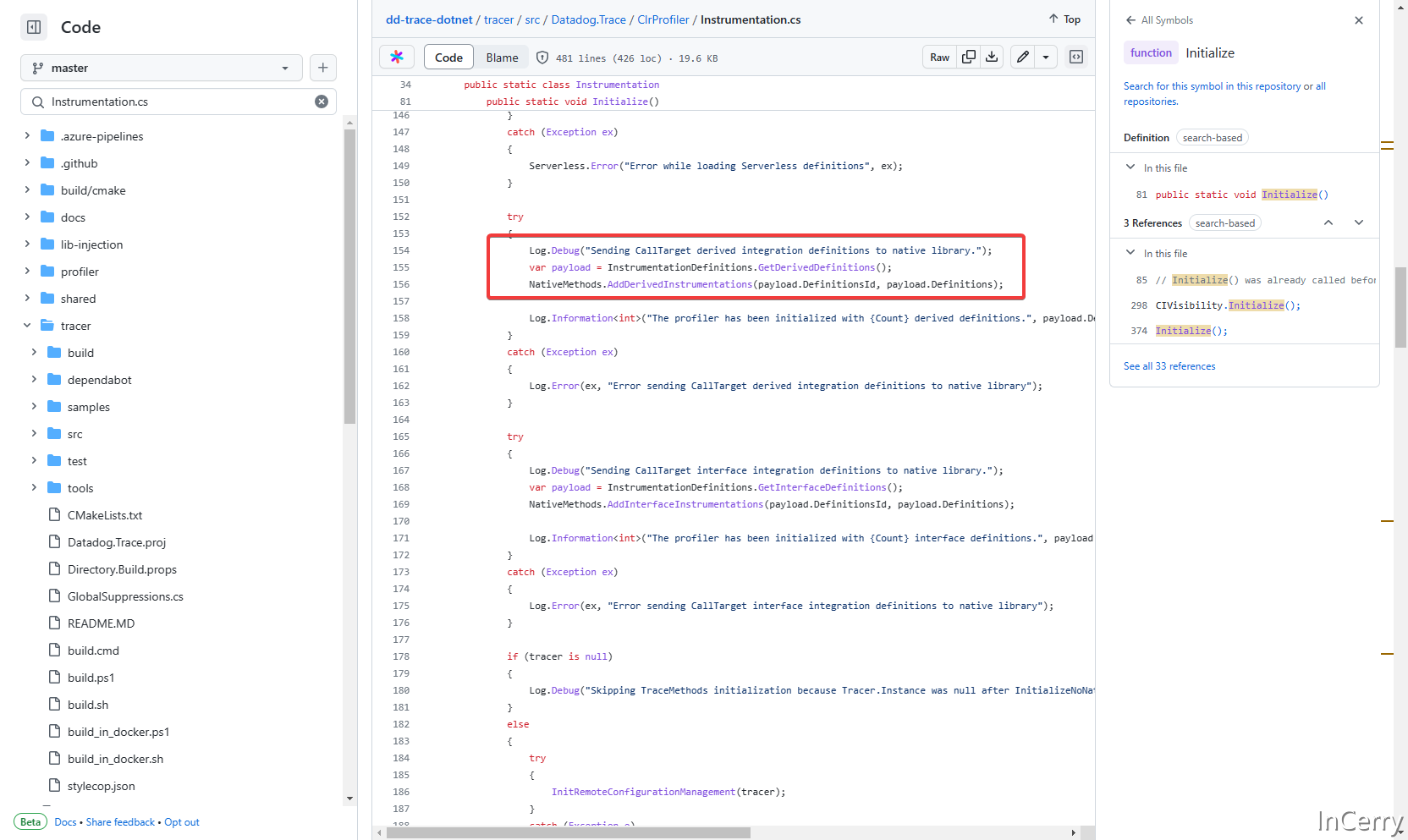Collapse the References 'In this file' section
1408x840 pixels.
1130,253
